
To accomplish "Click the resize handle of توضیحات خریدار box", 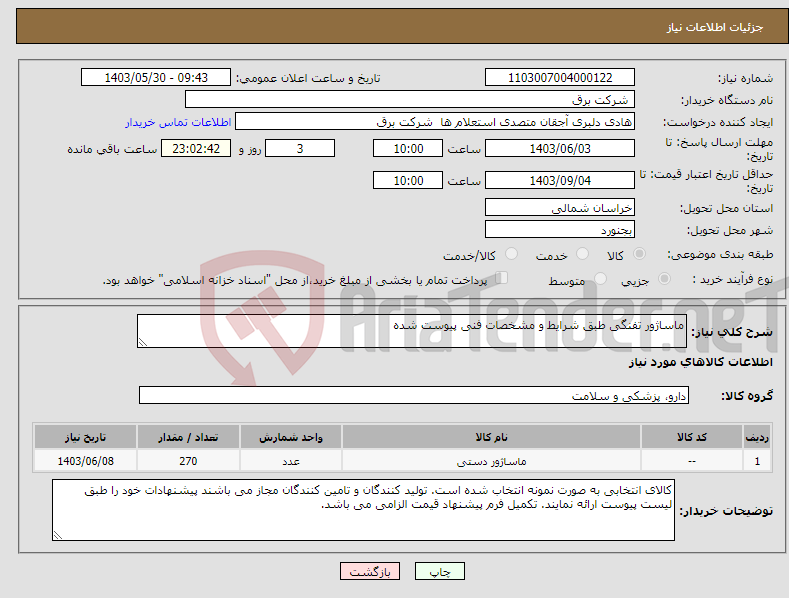I will click(x=58, y=535).
